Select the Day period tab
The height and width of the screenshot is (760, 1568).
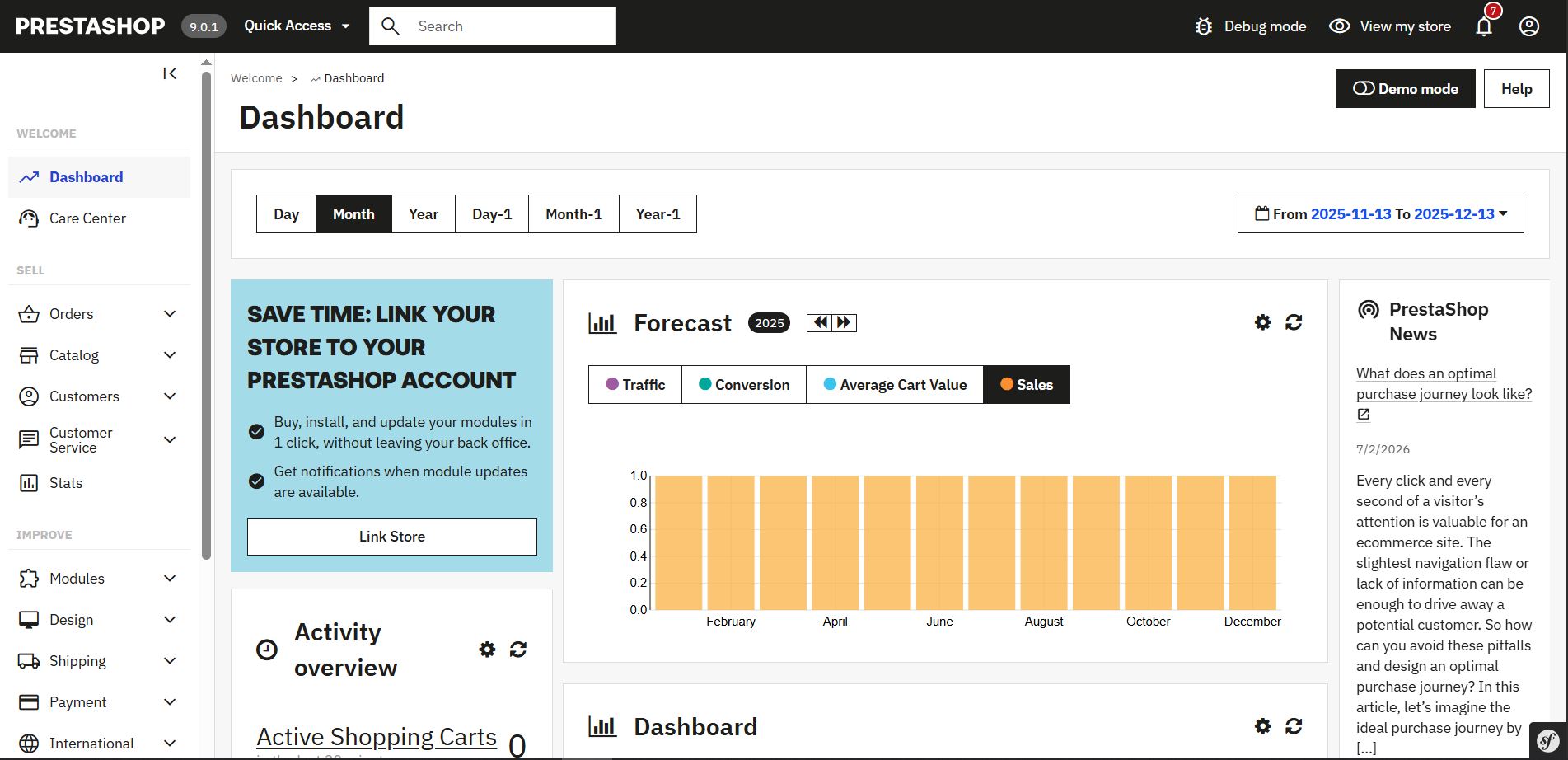(x=286, y=214)
